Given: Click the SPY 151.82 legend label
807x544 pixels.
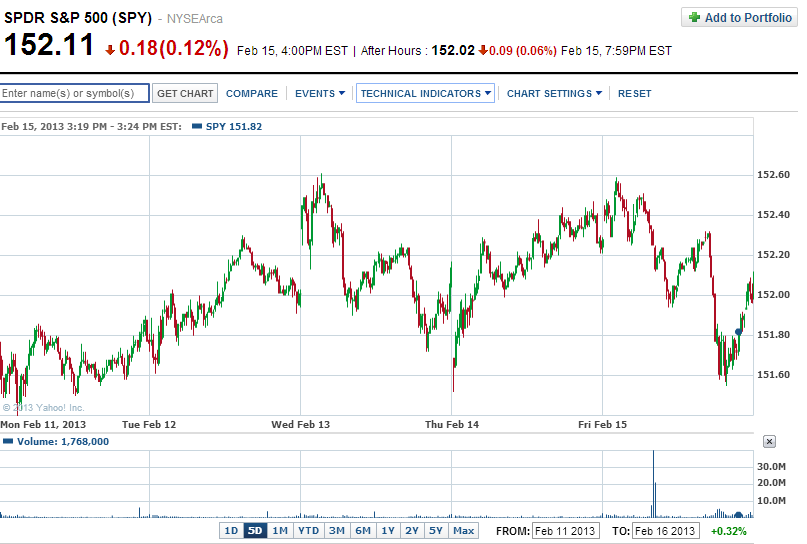Looking at the screenshot, I should coord(234,127).
